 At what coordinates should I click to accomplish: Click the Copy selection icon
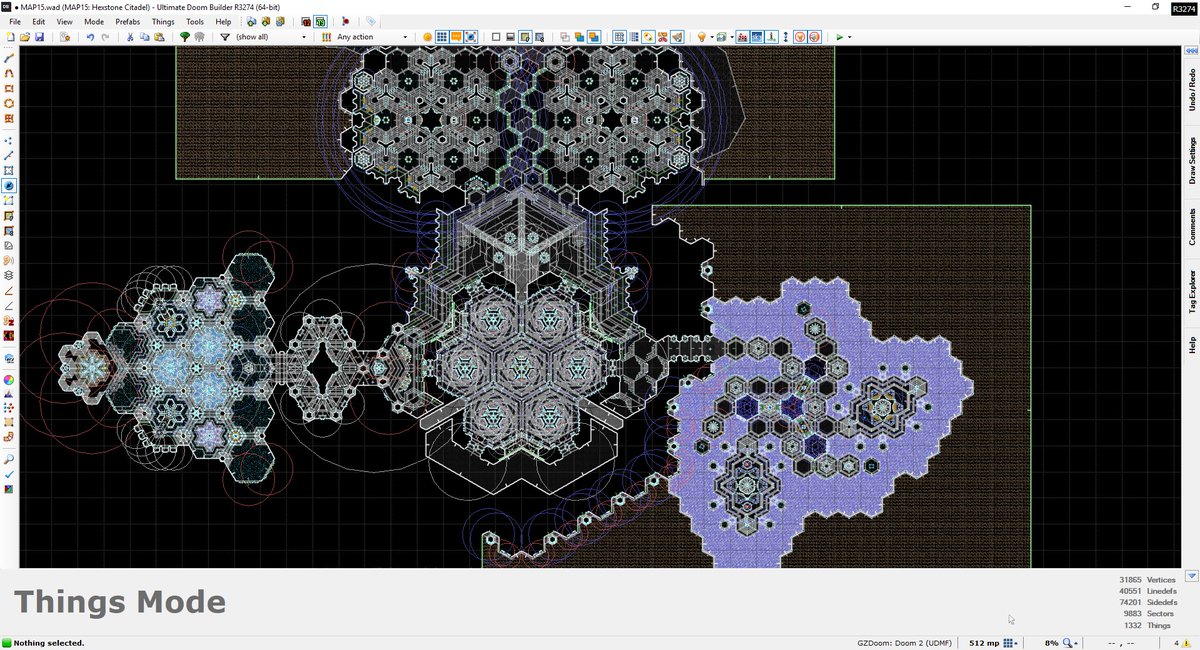tap(144, 37)
